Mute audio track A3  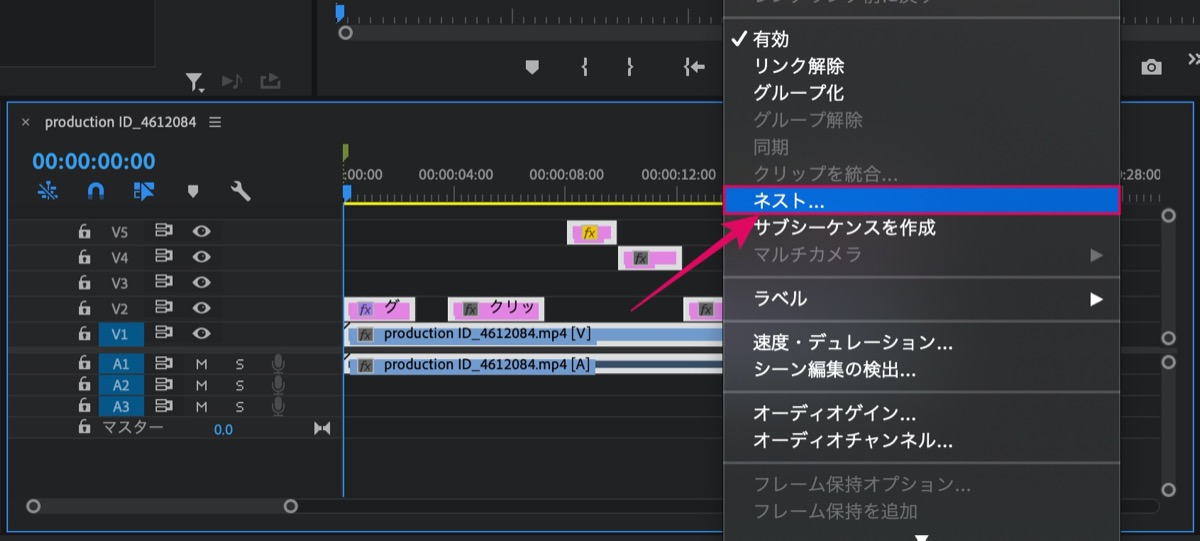(x=201, y=406)
